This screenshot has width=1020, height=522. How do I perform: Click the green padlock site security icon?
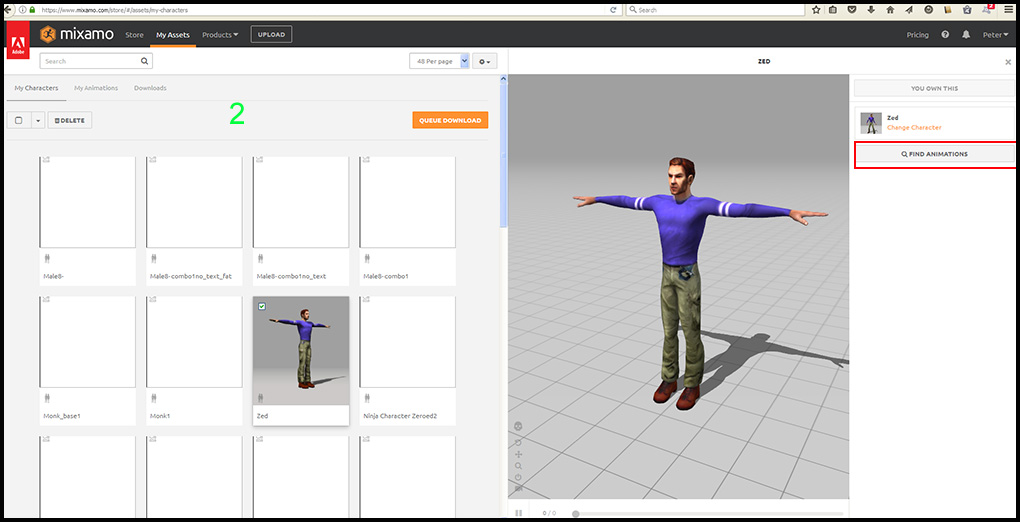(32, 10)
